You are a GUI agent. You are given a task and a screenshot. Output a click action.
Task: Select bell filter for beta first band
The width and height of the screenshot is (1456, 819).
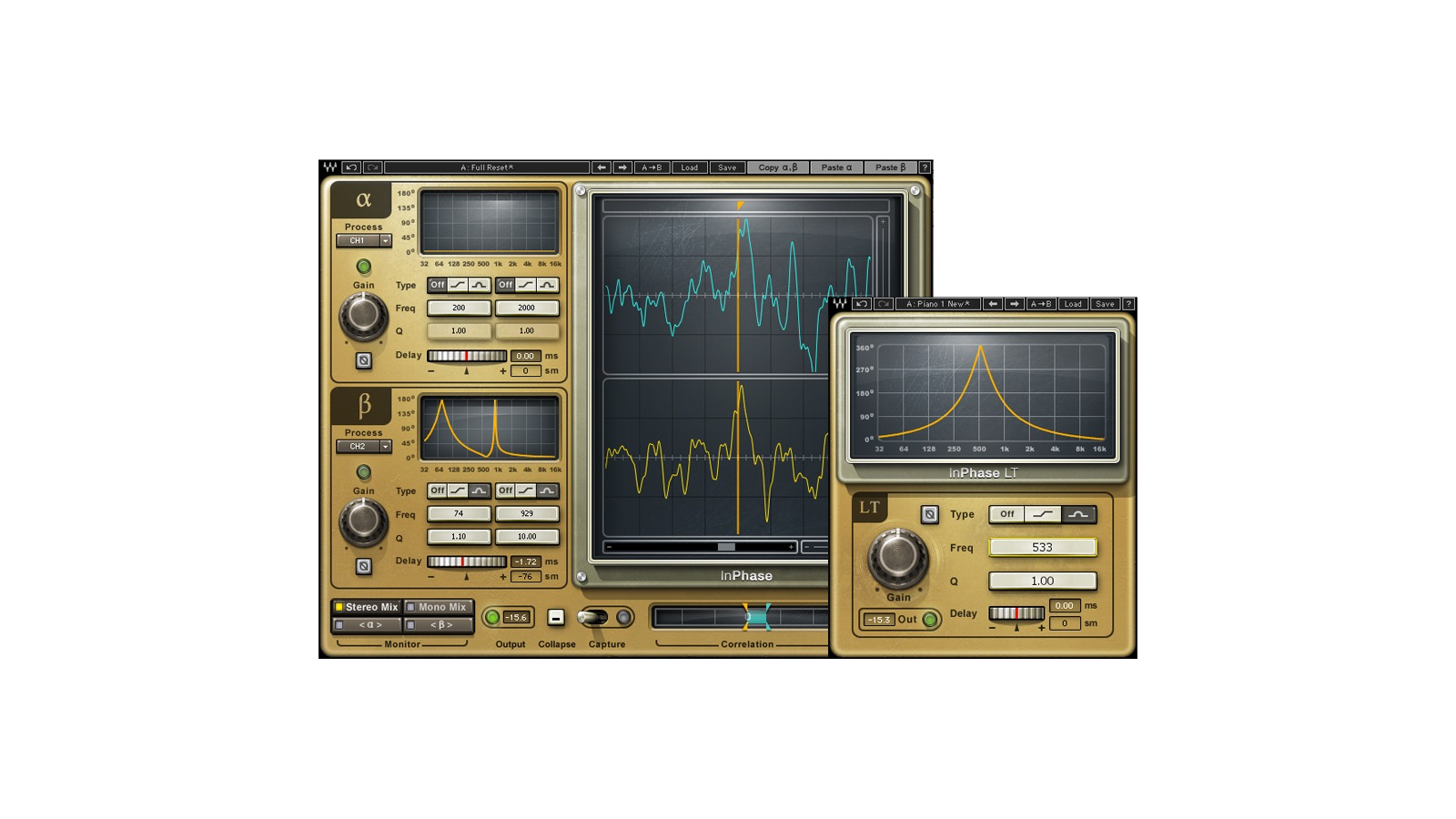tap(480, 490)
